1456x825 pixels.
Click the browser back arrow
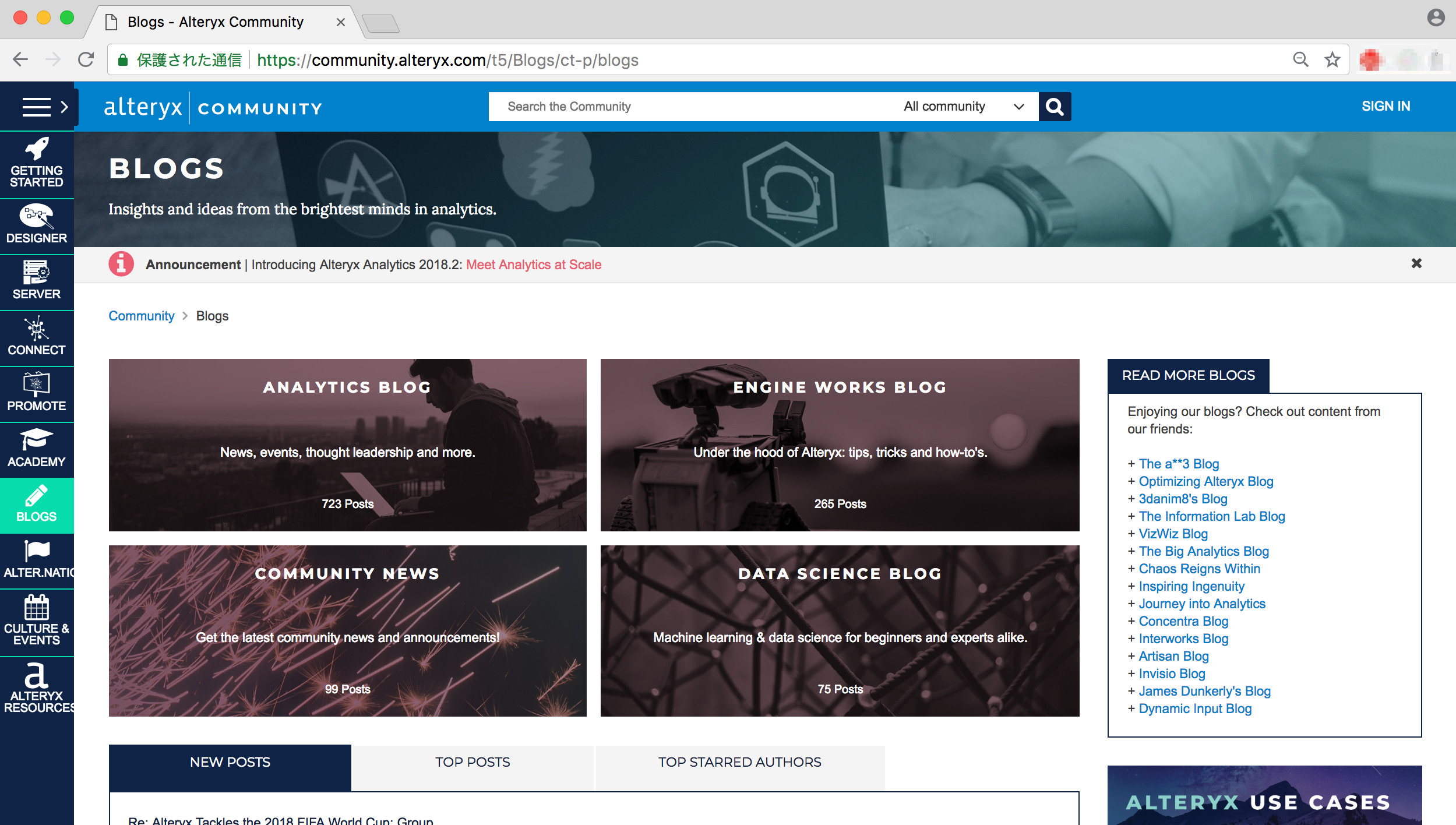click(20, 59)
